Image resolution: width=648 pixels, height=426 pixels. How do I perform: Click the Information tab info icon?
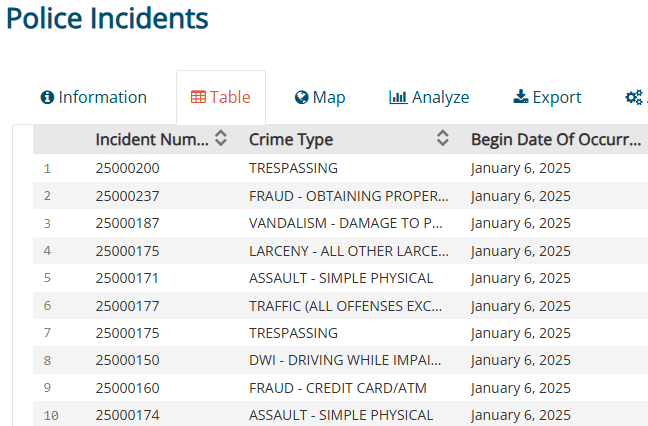click(x=47, y=97)
